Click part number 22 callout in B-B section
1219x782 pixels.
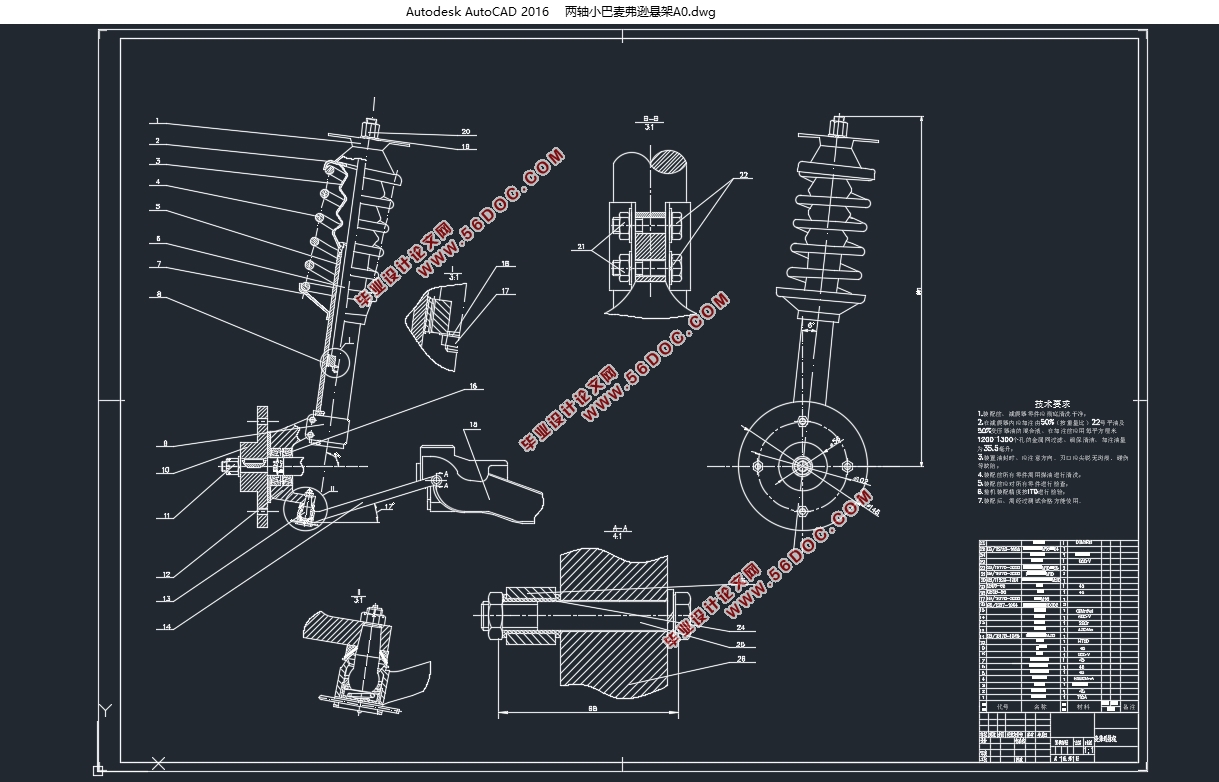pyautogui.click(x=742, y=175)
